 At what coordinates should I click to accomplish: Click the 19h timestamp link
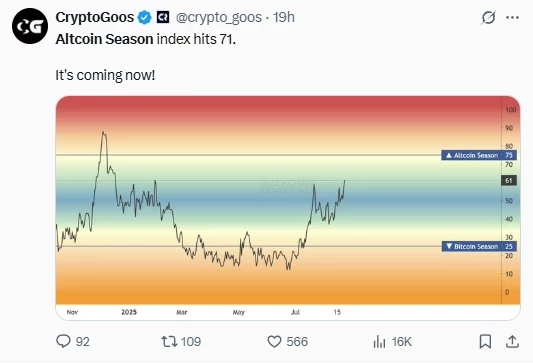(x=284, y=17)
